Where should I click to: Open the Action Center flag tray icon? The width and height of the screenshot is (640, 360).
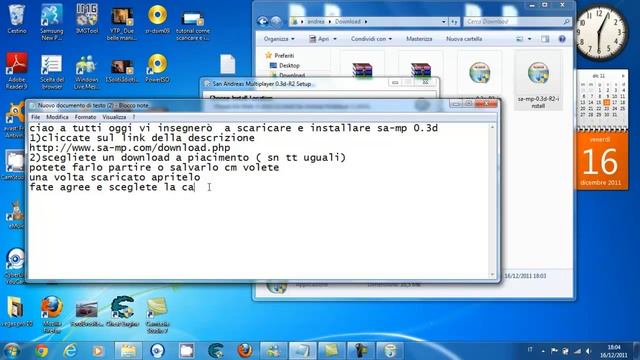click(x=554, y=351)
